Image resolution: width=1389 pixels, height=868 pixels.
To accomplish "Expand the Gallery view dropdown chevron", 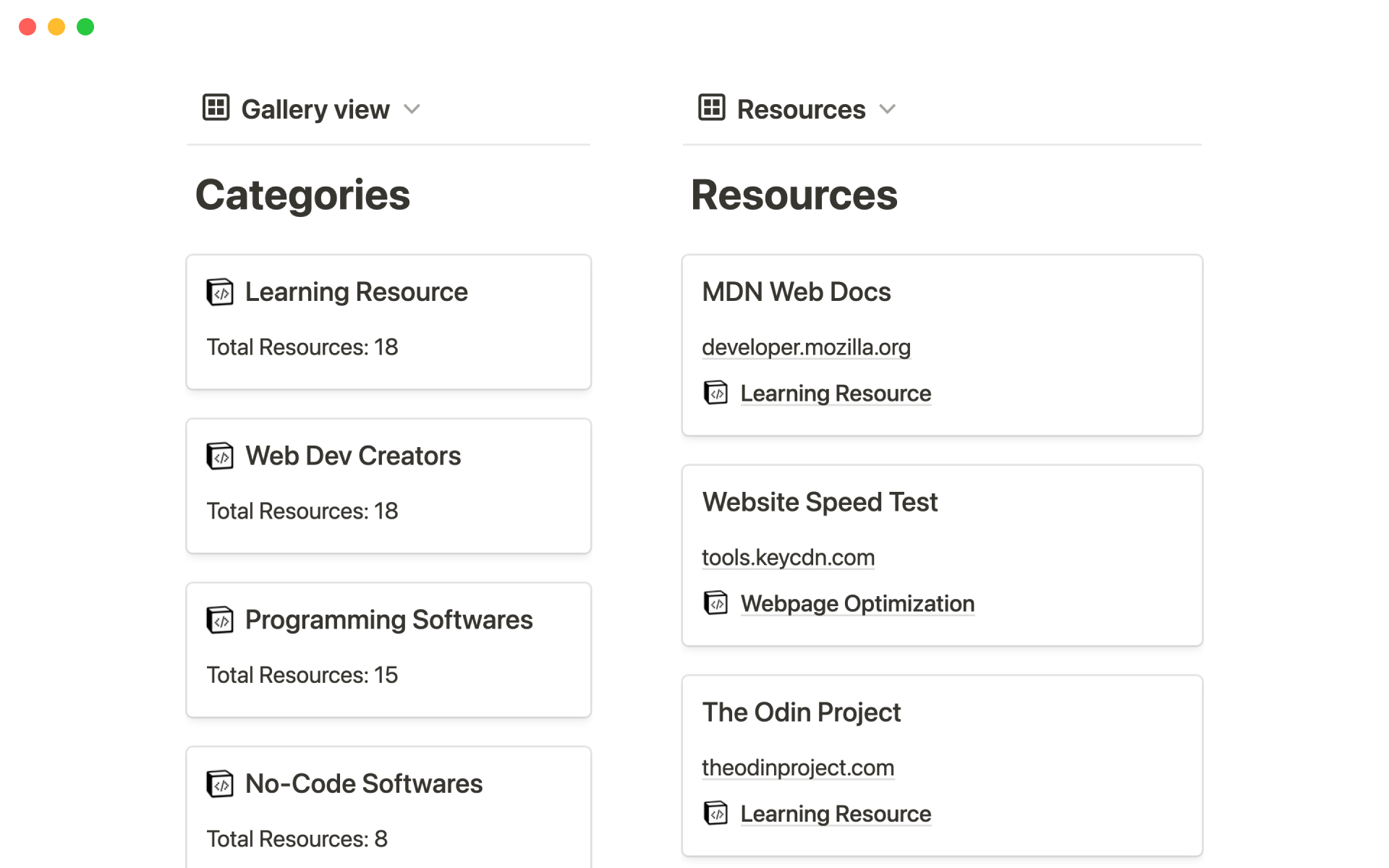I will pyautogui.click(x=412, y=109).
